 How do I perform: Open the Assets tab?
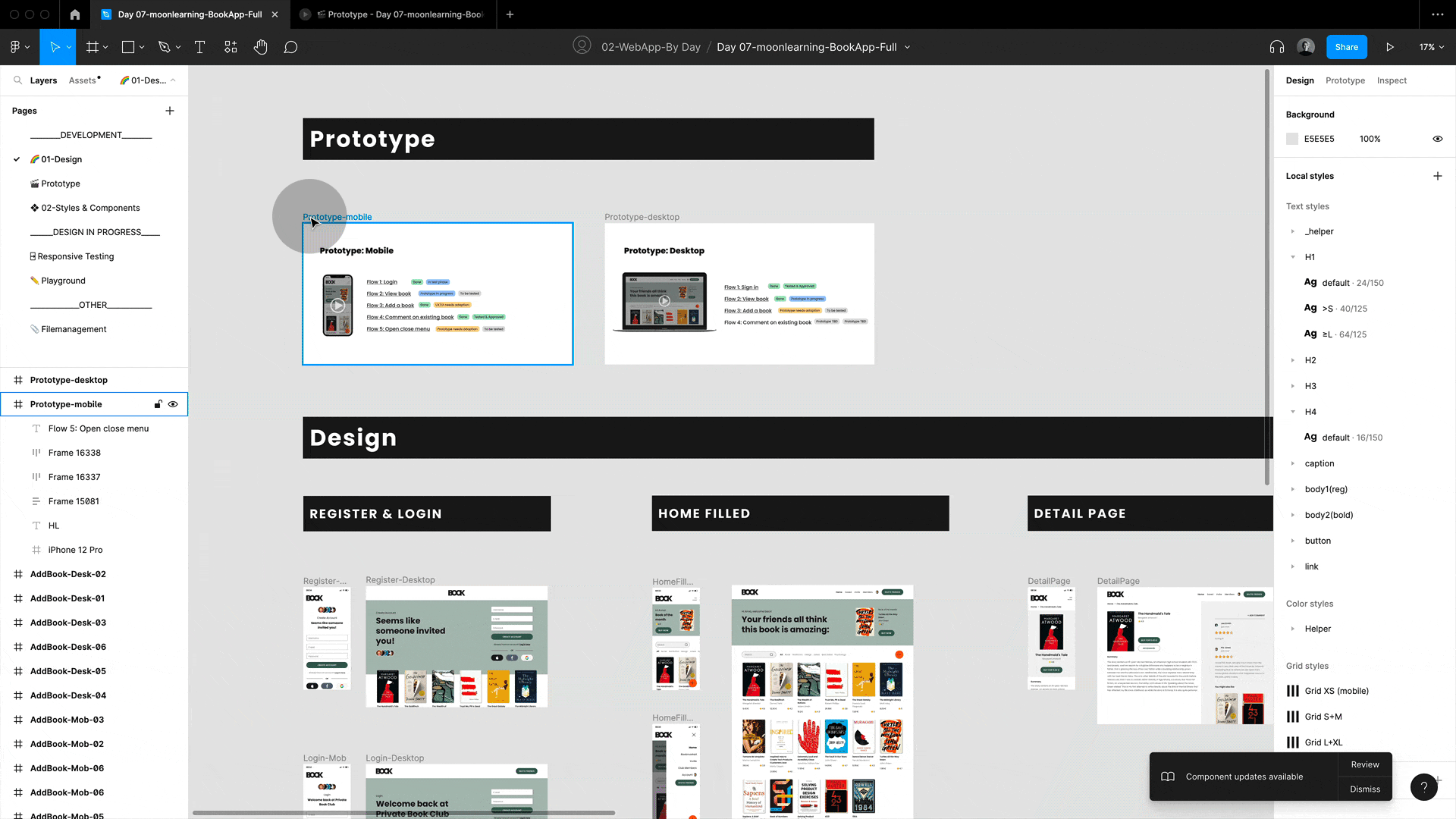[x=83, y=80]
